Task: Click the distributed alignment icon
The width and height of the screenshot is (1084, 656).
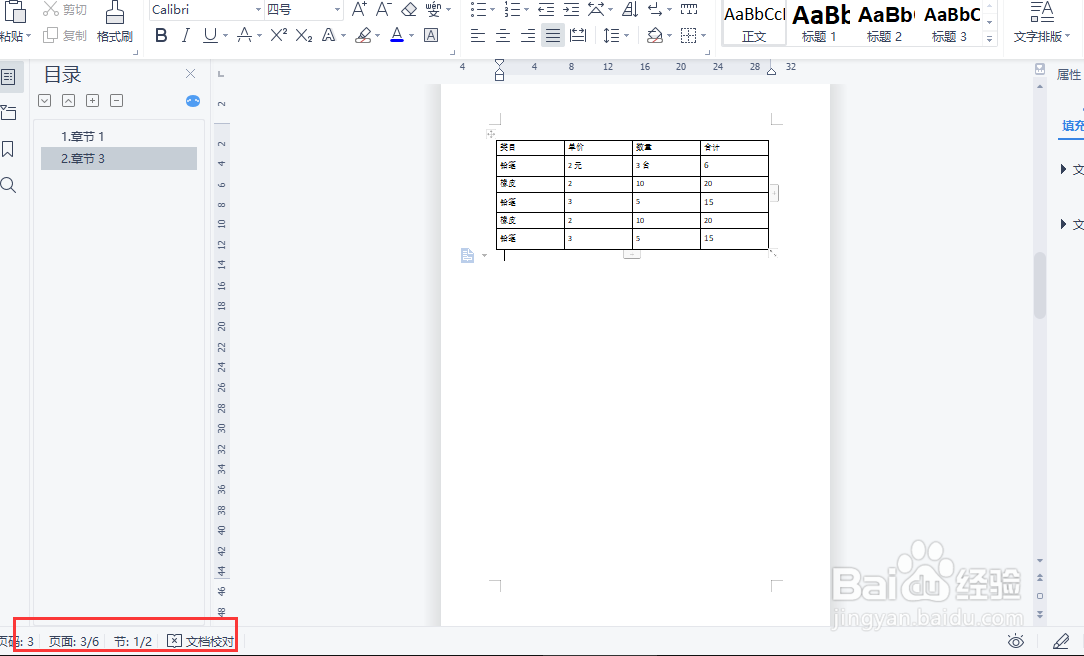Action: [x=578, y=35]
